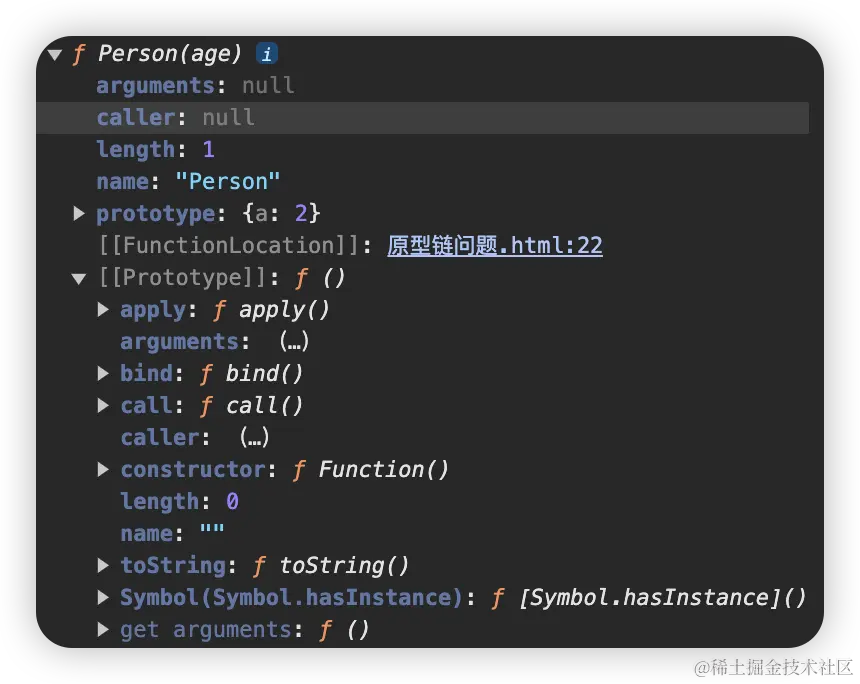Image resolution: width=860 pixels, height=684 pixels.
Task: Expand constructor: f Function() entry
Action: 103,470
